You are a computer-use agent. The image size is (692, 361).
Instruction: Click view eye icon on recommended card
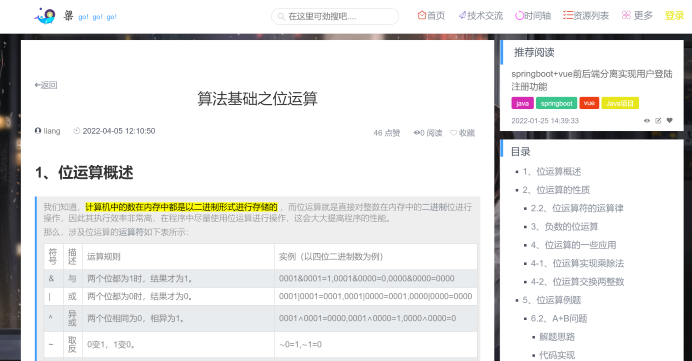[x=647, y=120]
